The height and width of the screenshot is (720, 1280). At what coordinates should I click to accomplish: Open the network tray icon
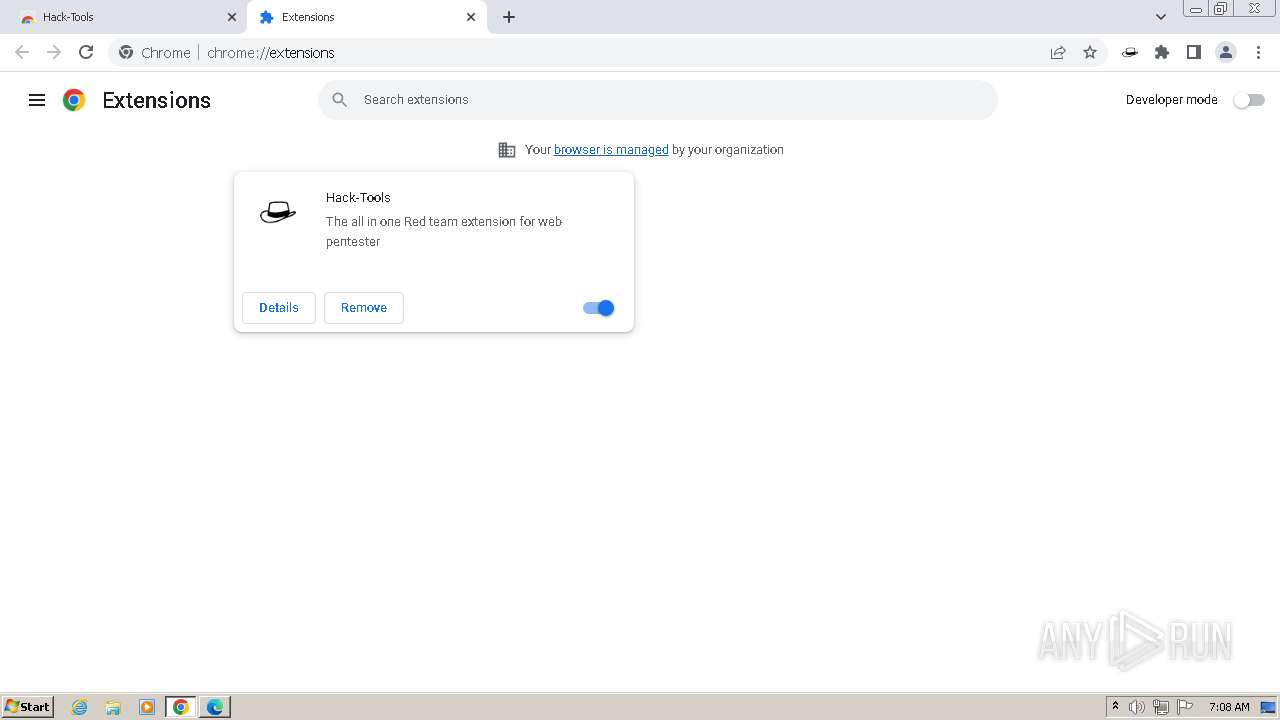click(1161, 707)
